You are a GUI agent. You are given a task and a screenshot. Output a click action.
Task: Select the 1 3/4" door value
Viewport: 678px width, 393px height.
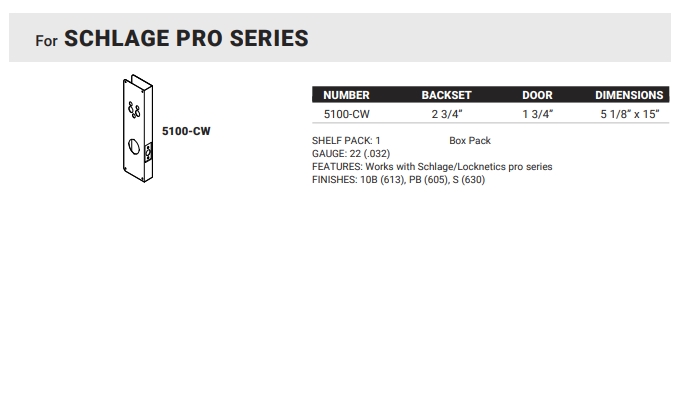click(537, 114)
